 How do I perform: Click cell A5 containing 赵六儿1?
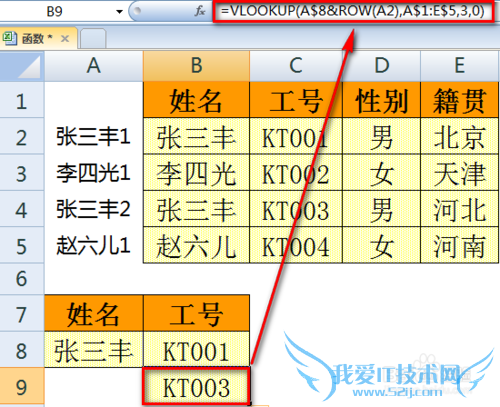[x=94, y=245]
